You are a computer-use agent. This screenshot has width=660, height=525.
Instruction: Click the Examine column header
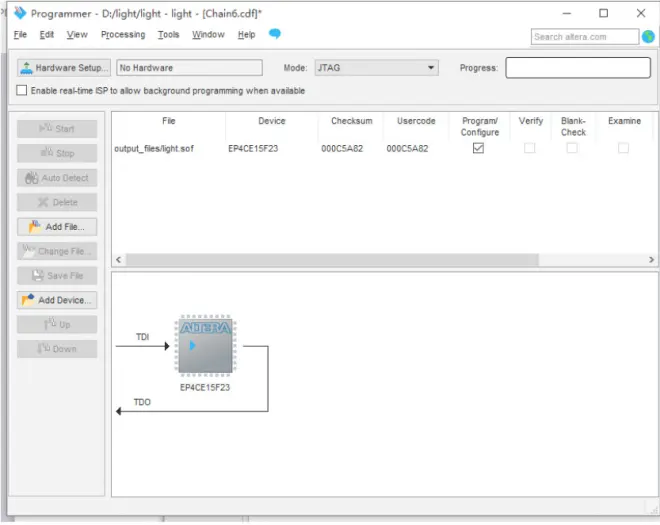click(624, 121)
